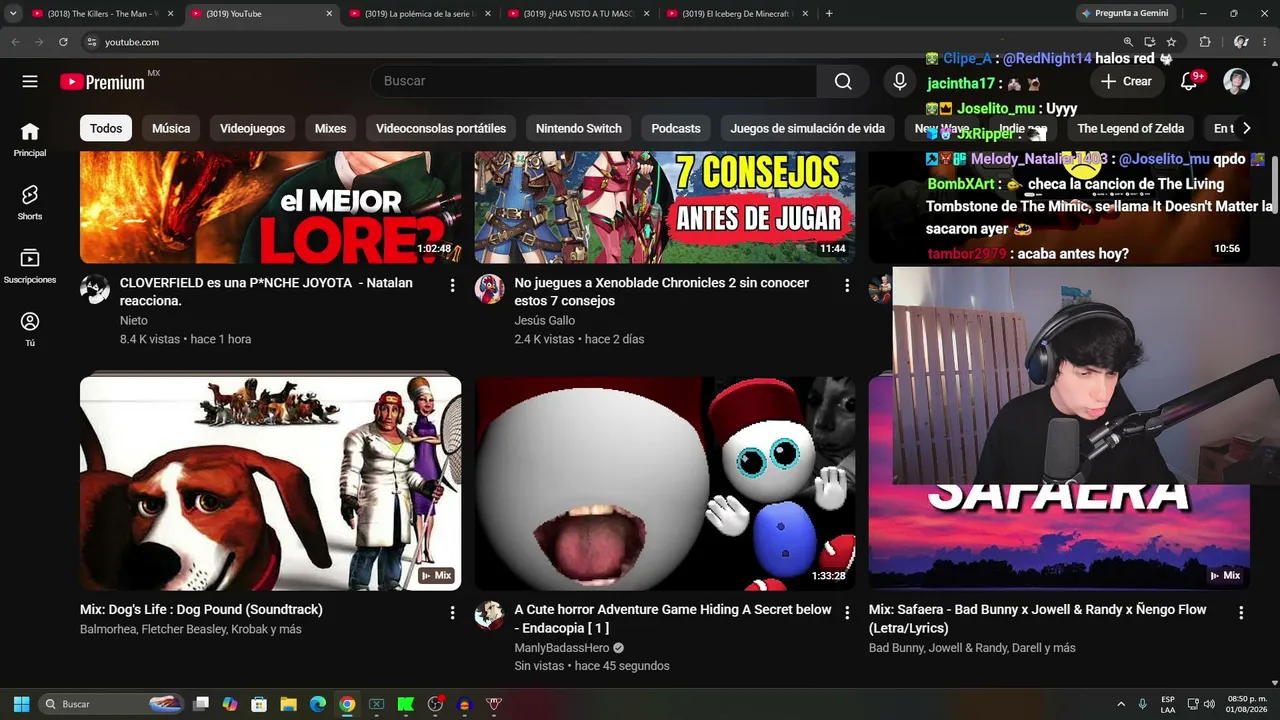
Task: Open Shorts from the sidebar
Action: pos(30,202)
